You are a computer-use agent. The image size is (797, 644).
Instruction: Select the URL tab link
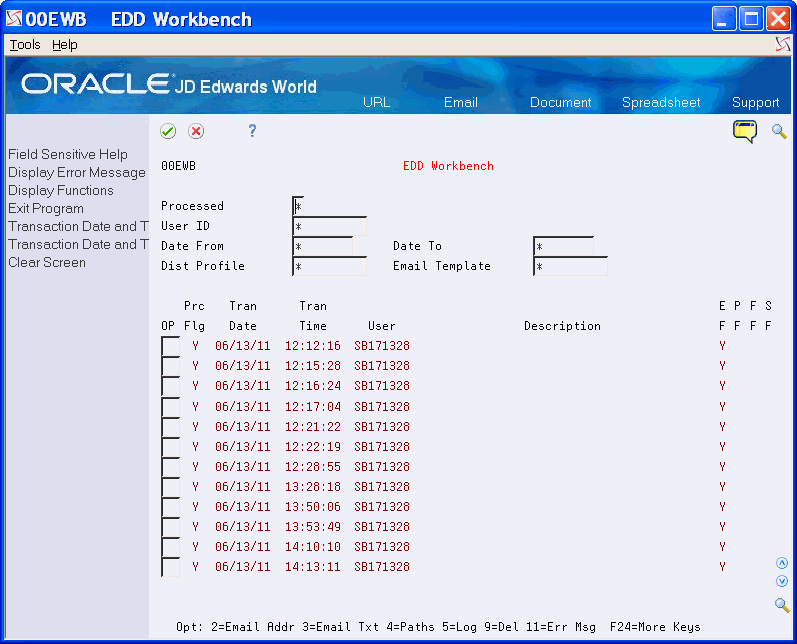click(376, 102)
